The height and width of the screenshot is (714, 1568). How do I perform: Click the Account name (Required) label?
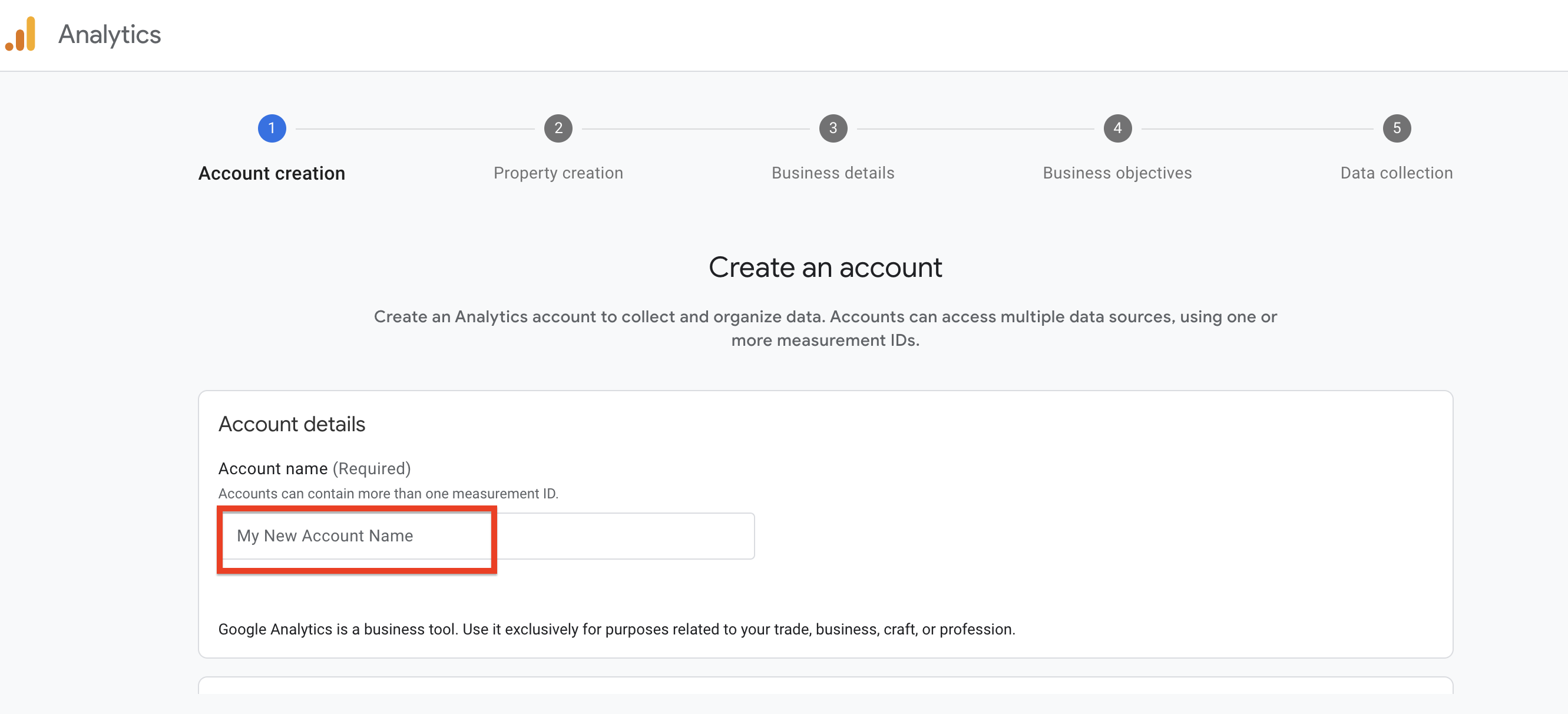314,469
